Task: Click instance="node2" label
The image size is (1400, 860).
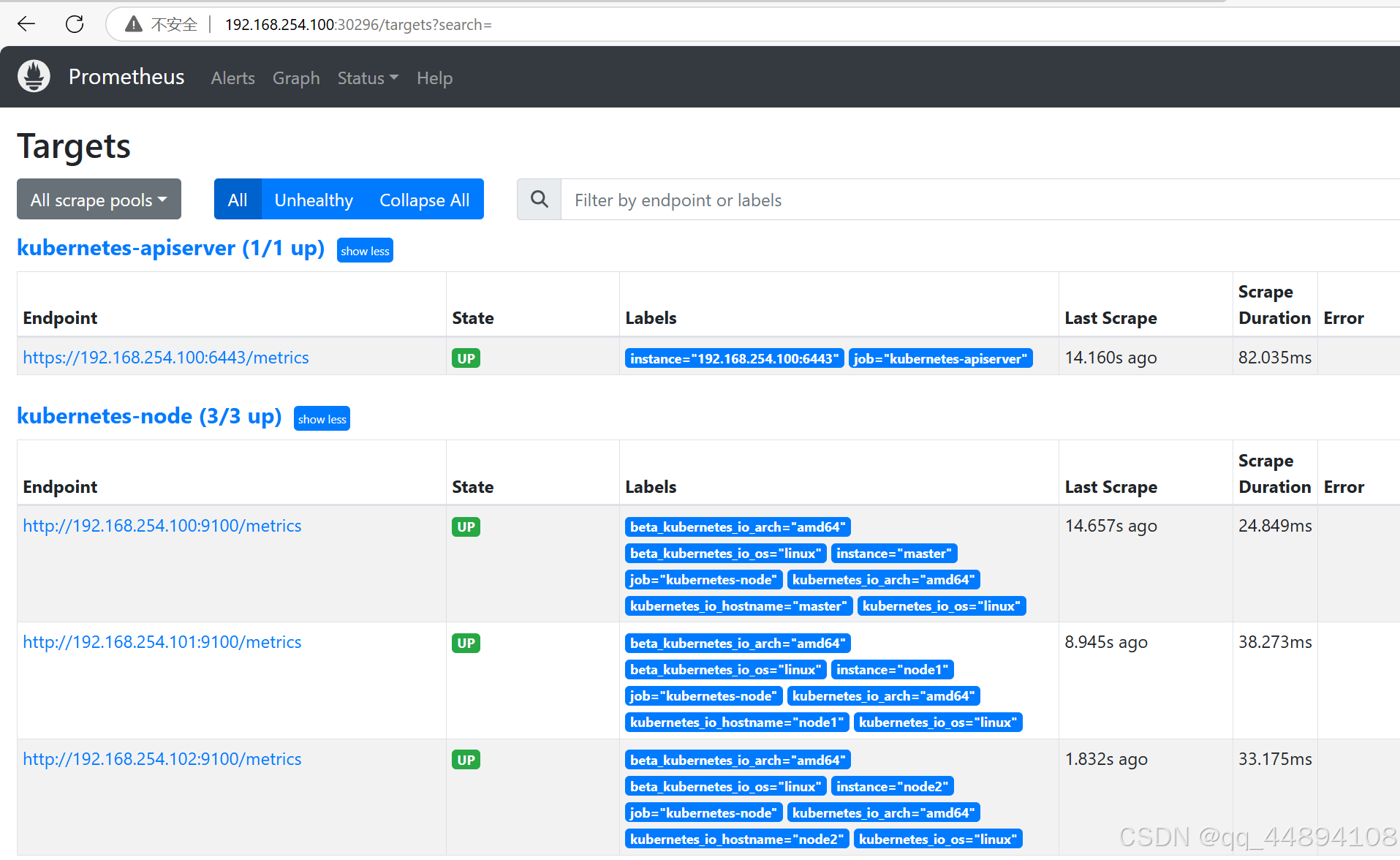Action: pyautogui.click(x=892, y=786)
